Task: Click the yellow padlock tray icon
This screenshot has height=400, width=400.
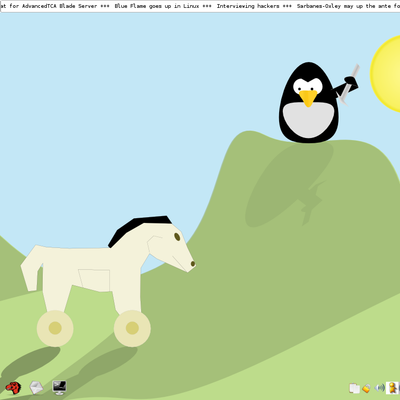Action: coord(366,388)
